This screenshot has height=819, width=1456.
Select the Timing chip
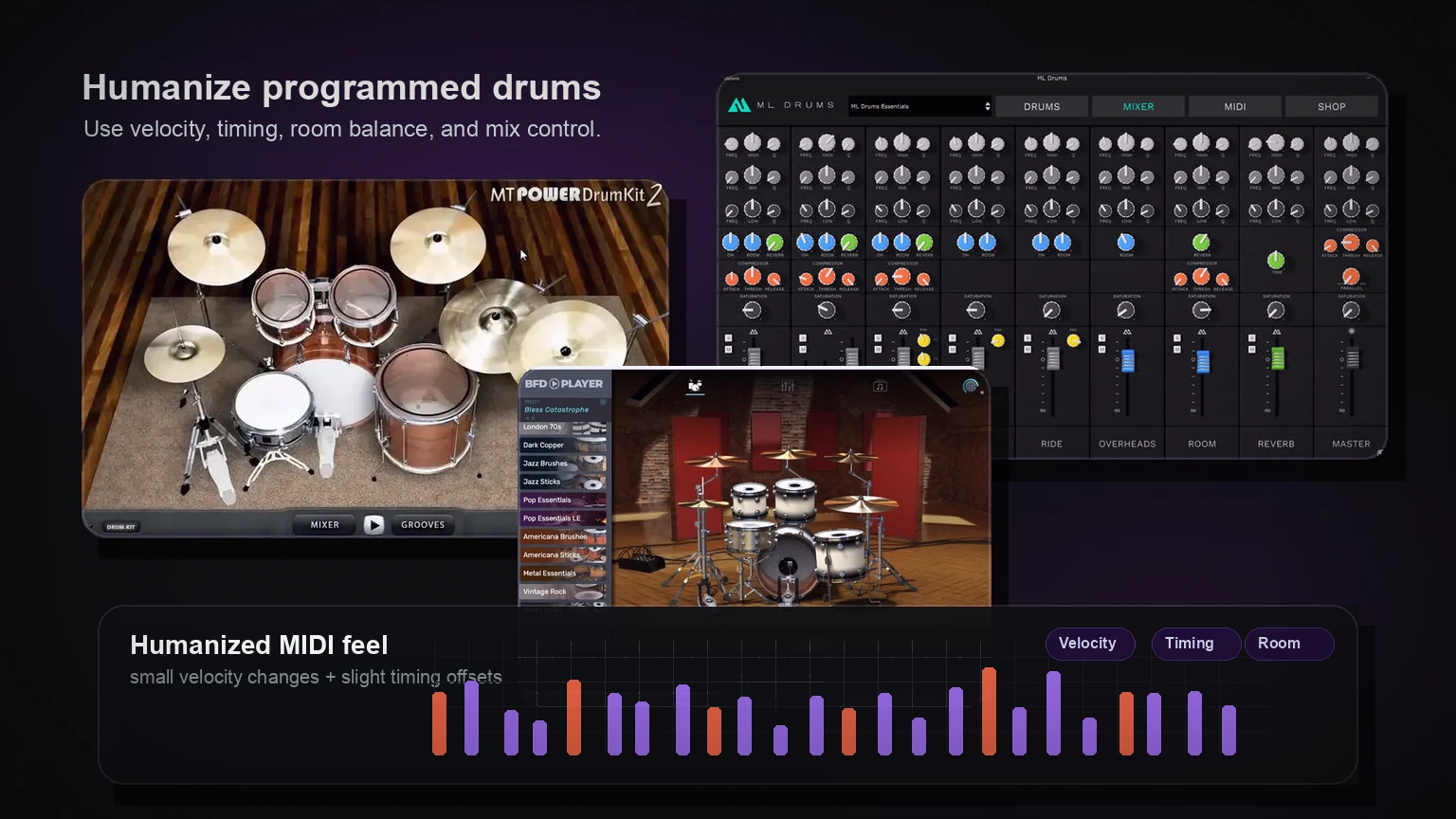[x=1195, y=644]
